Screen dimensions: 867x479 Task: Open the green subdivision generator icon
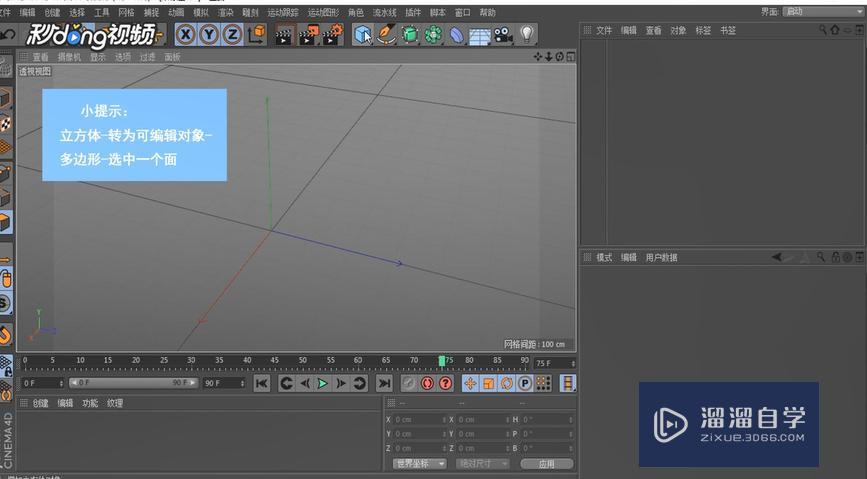[410, 35]
